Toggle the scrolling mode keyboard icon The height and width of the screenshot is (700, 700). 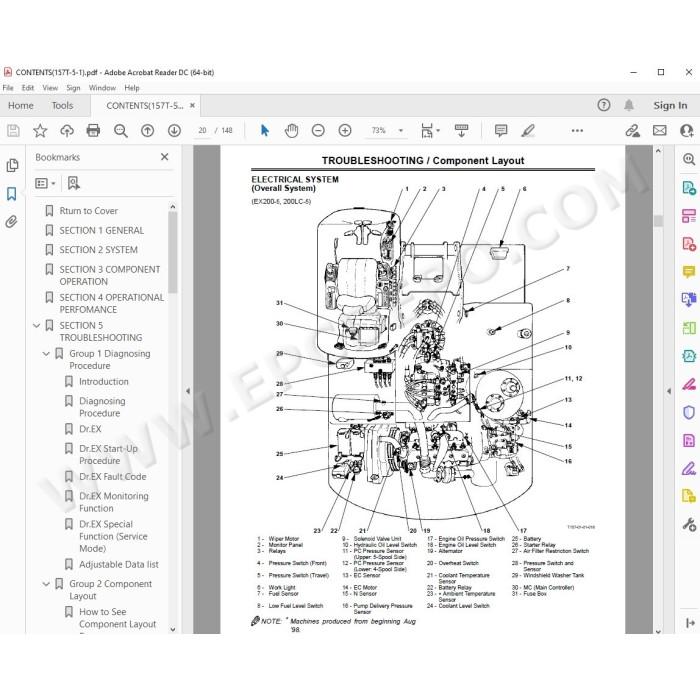[461, 130]
